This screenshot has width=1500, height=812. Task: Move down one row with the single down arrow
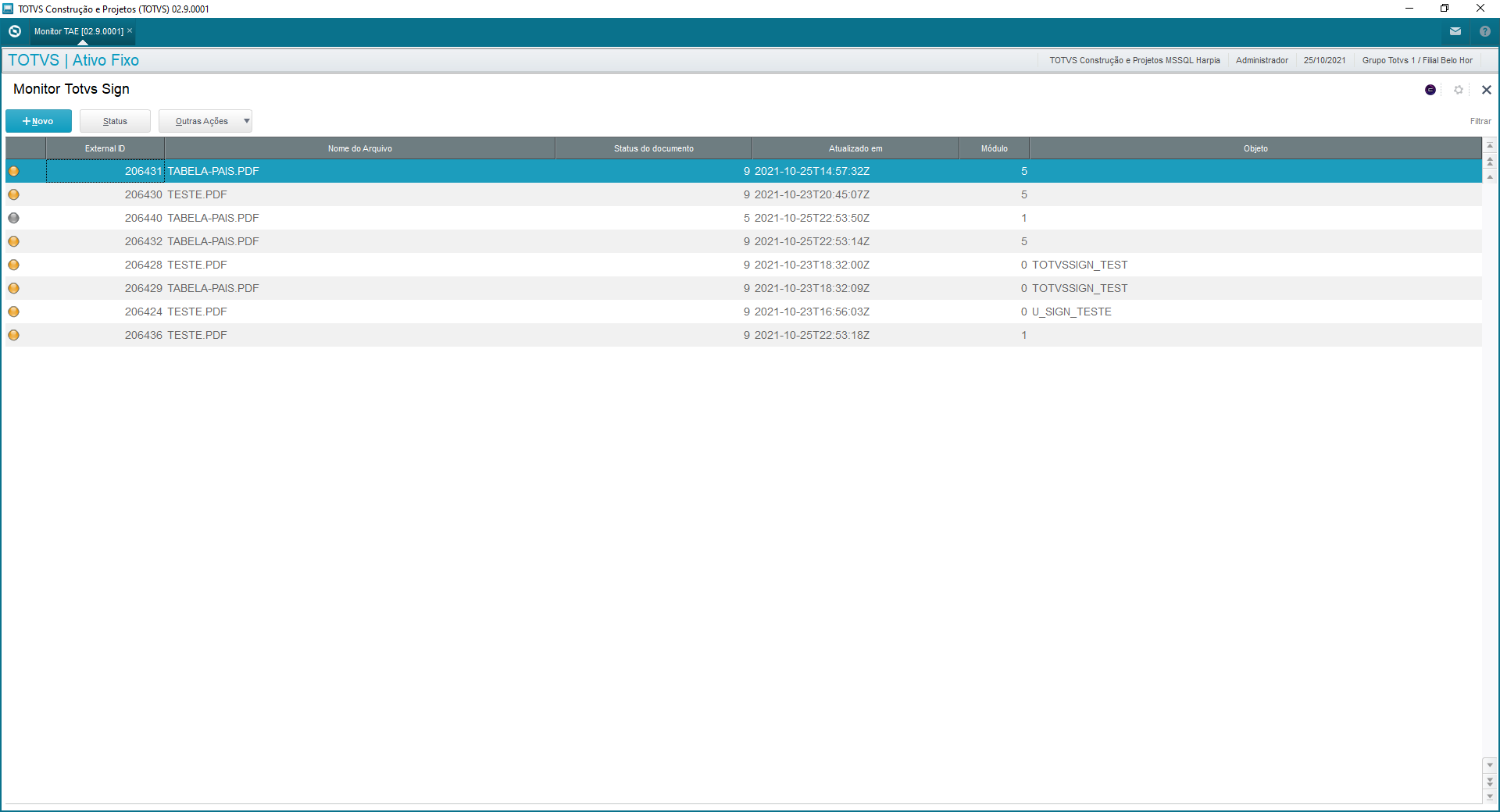click(x=1491, y=765)
